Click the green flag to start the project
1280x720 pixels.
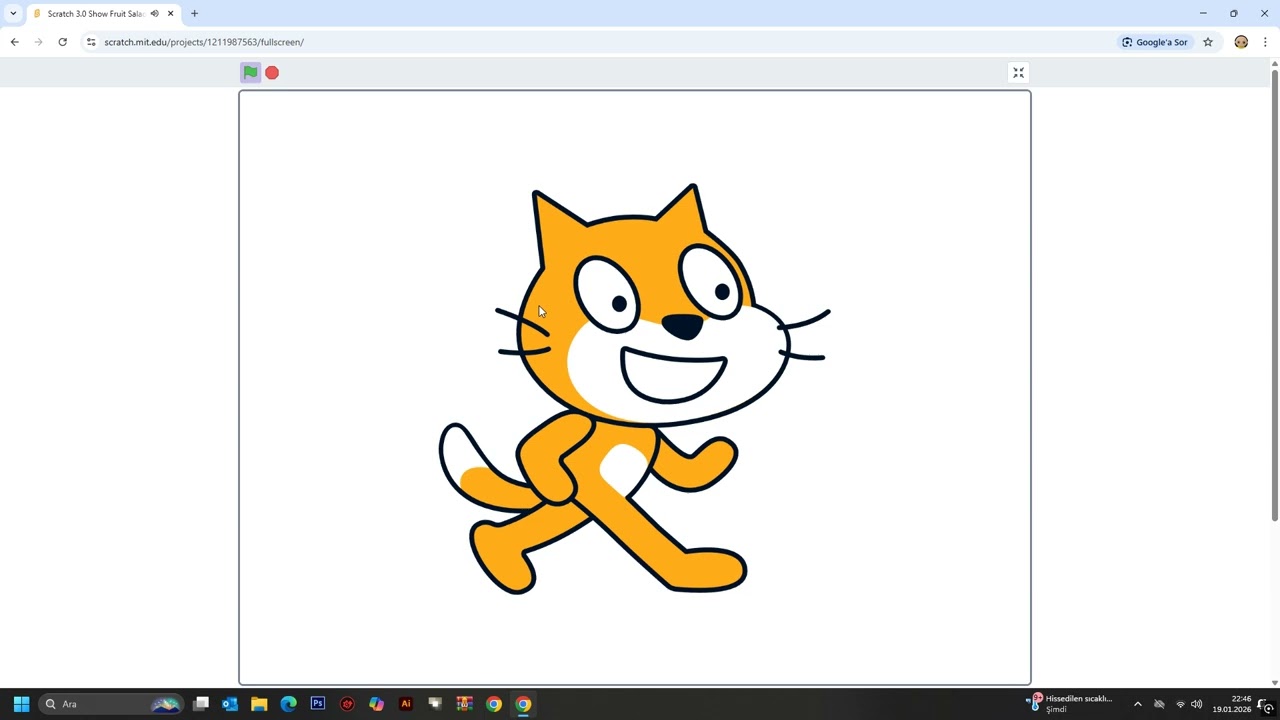[x=250, y=72]
